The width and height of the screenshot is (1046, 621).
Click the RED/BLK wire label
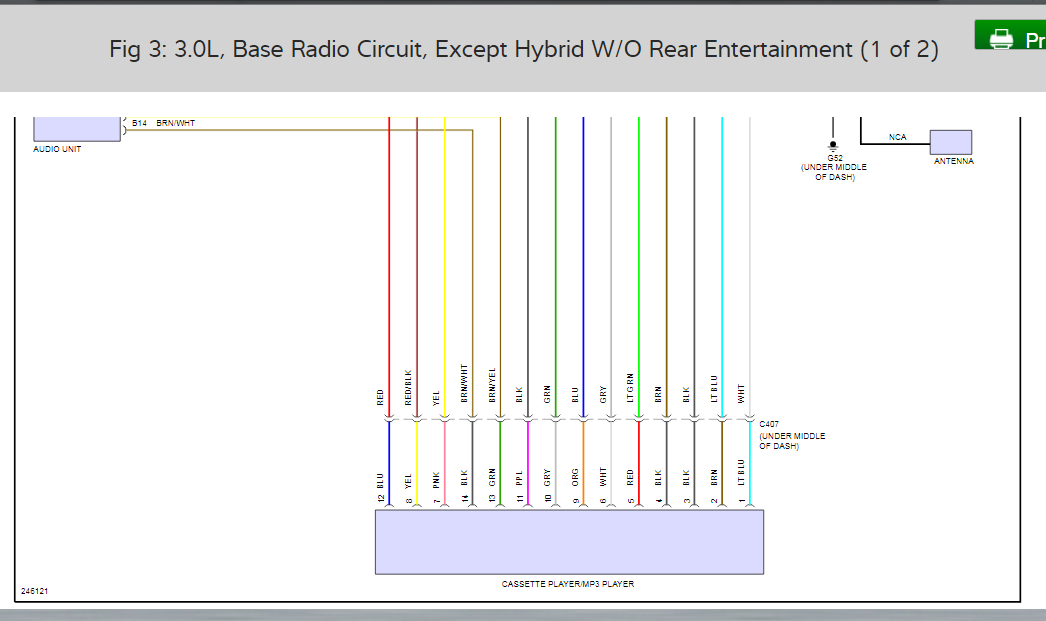click(x=408, y=388)
